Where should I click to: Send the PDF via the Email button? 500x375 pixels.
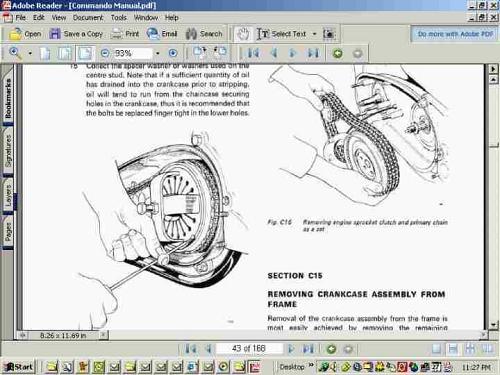pos(162,34)
